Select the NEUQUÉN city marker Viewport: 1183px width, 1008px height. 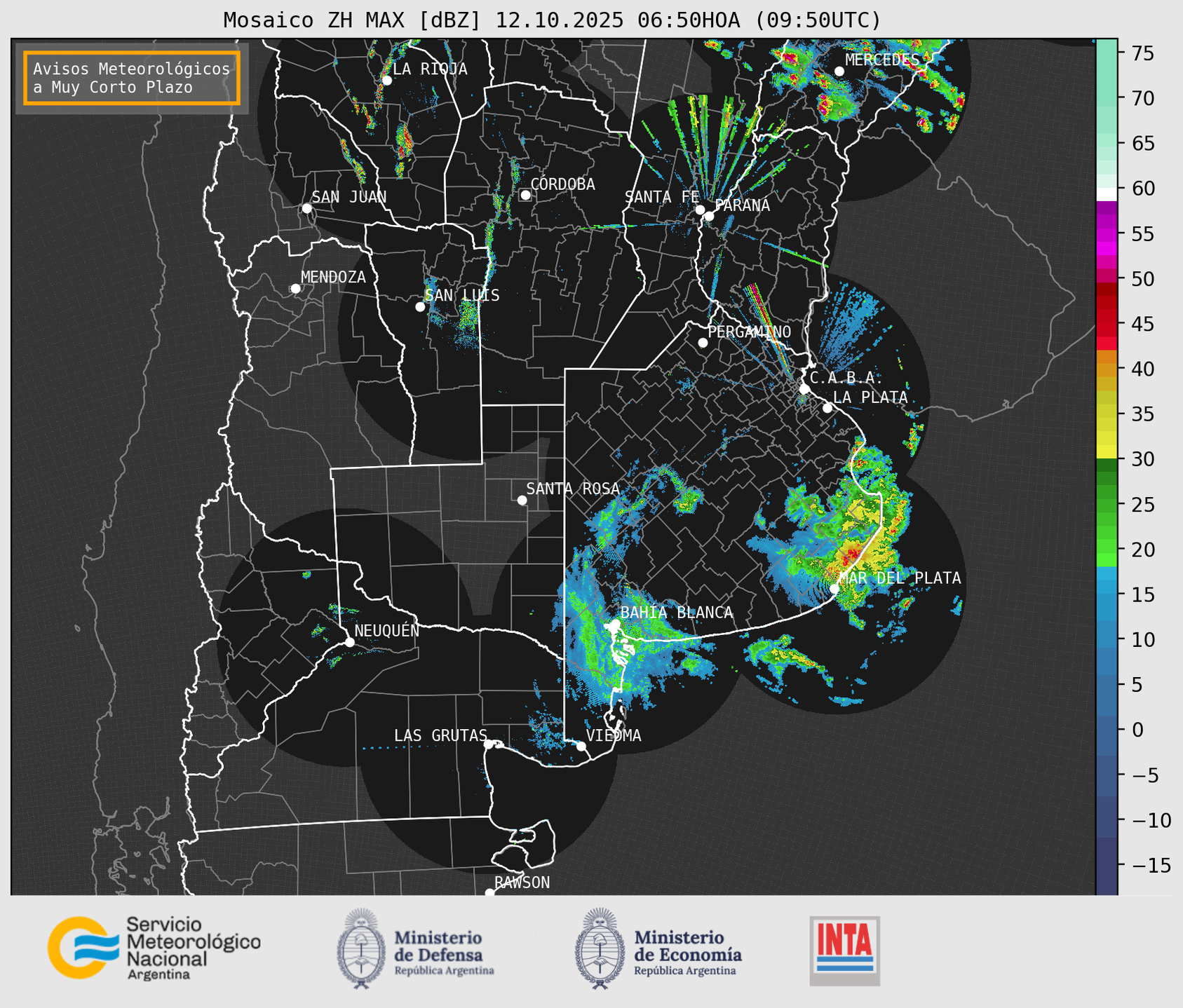[x=349, y=642]
